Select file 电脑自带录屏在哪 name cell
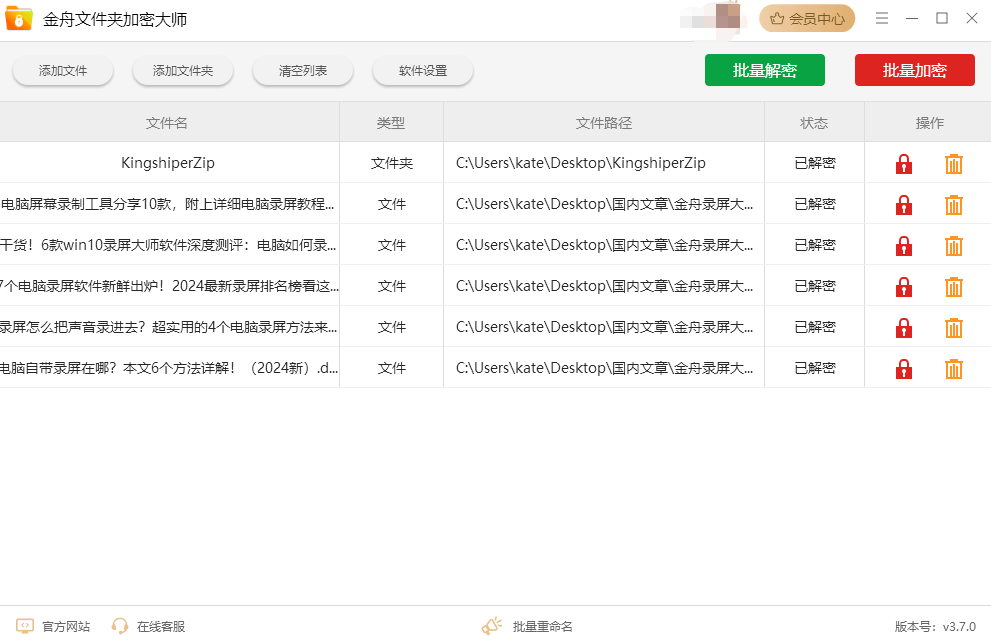Viewport: 991px width, 642px height. [x=168, y=368]
